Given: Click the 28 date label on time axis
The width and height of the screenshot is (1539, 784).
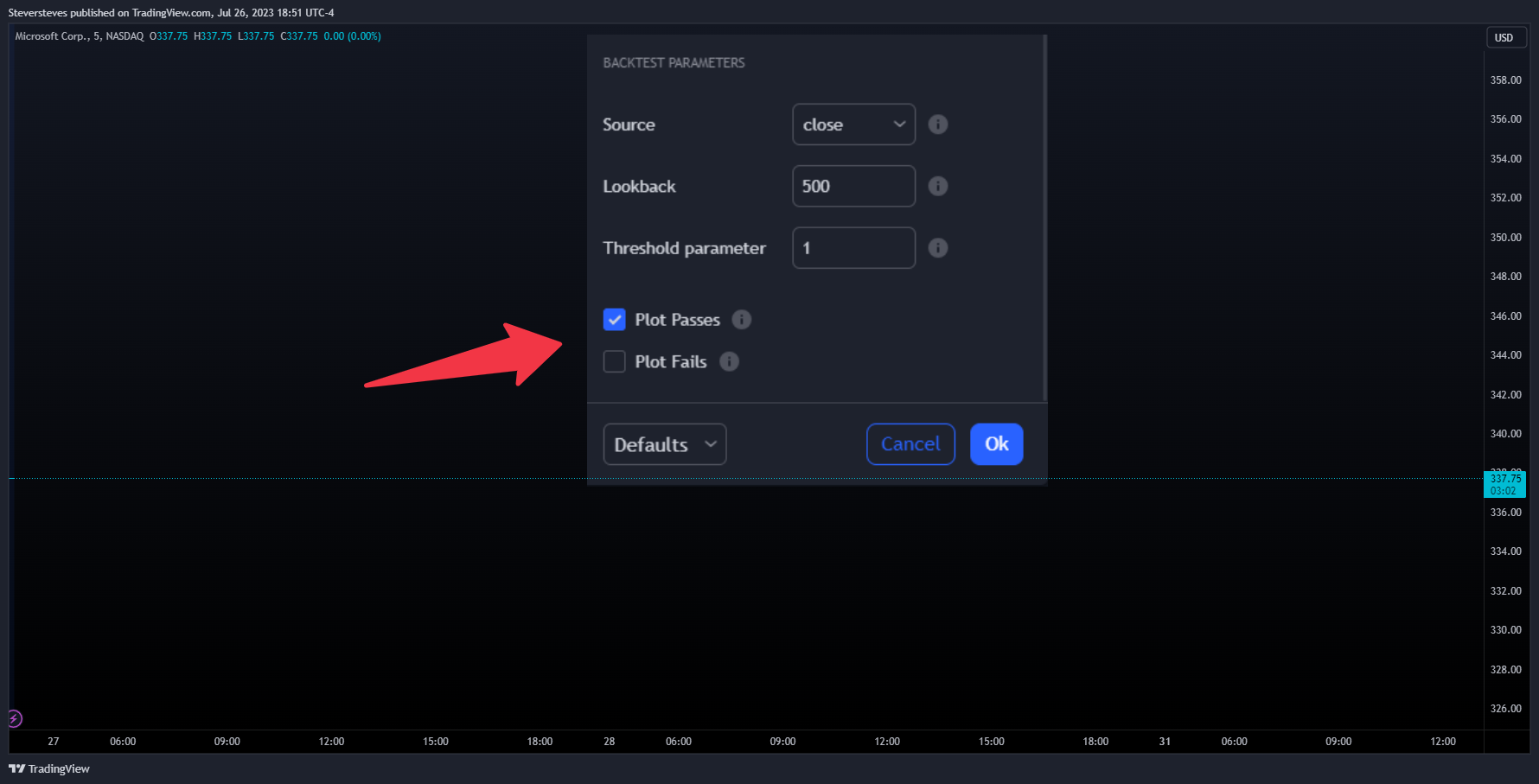Looking at the screenshot, I should tap(610, 742).
